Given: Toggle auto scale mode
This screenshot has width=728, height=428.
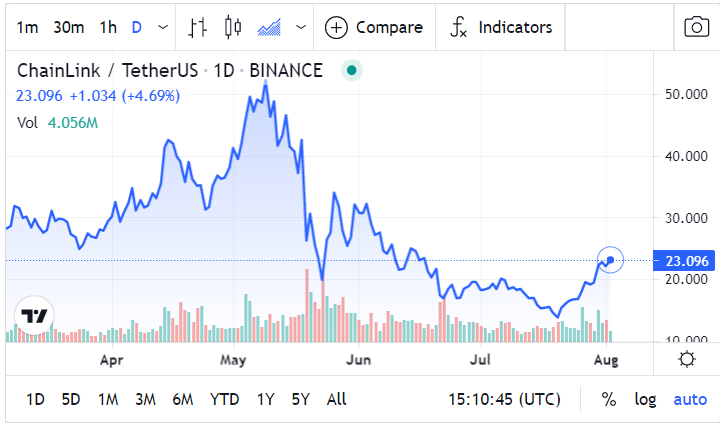Looking at the screenshot, I should [x=690, y=399].
